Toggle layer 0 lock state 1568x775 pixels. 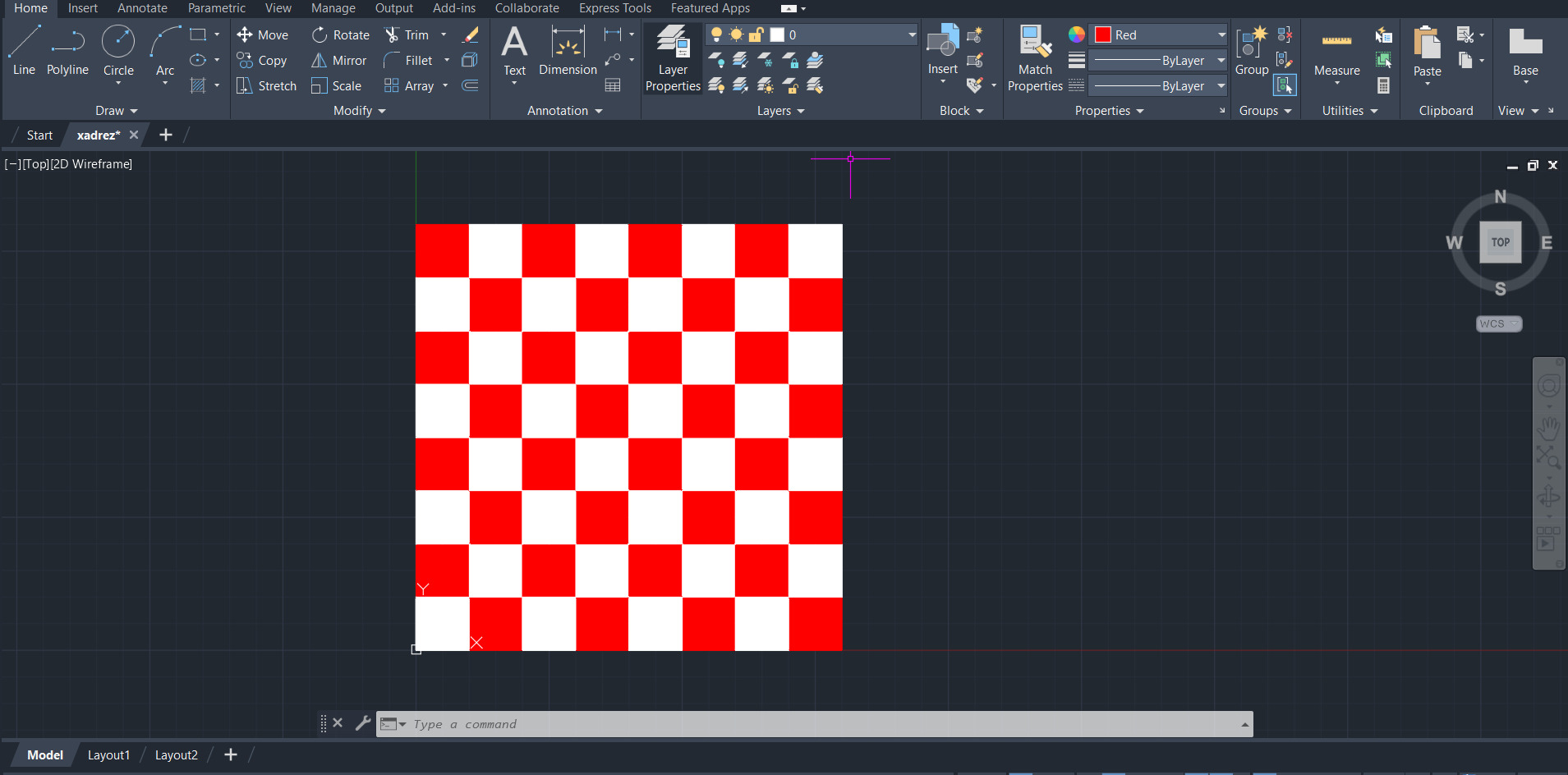(756, 34)
